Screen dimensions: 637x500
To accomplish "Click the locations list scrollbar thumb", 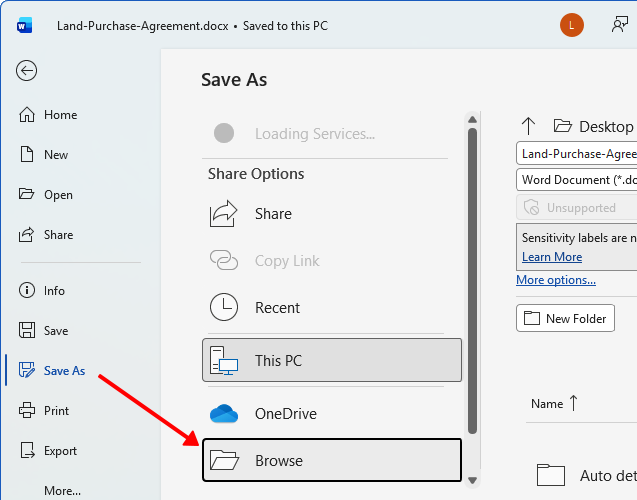I will click(472, 281).
